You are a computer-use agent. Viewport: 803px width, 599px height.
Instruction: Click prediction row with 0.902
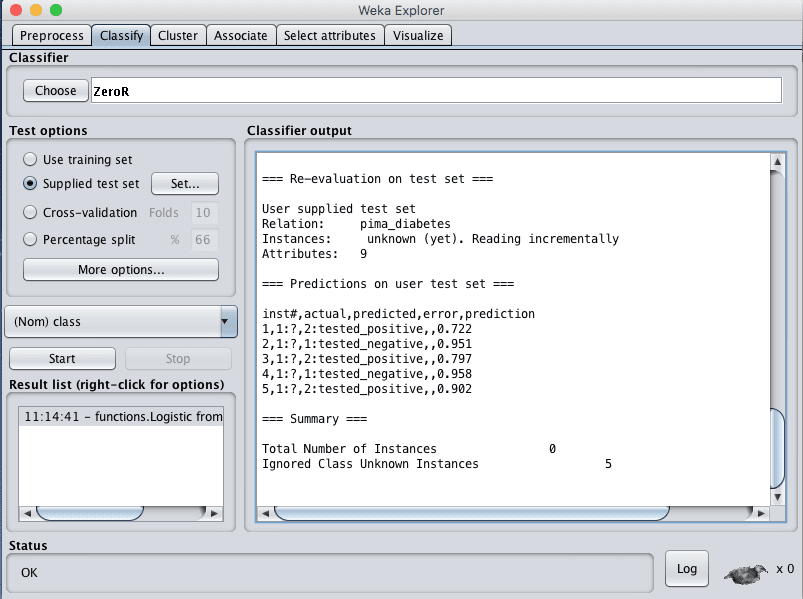367,389
